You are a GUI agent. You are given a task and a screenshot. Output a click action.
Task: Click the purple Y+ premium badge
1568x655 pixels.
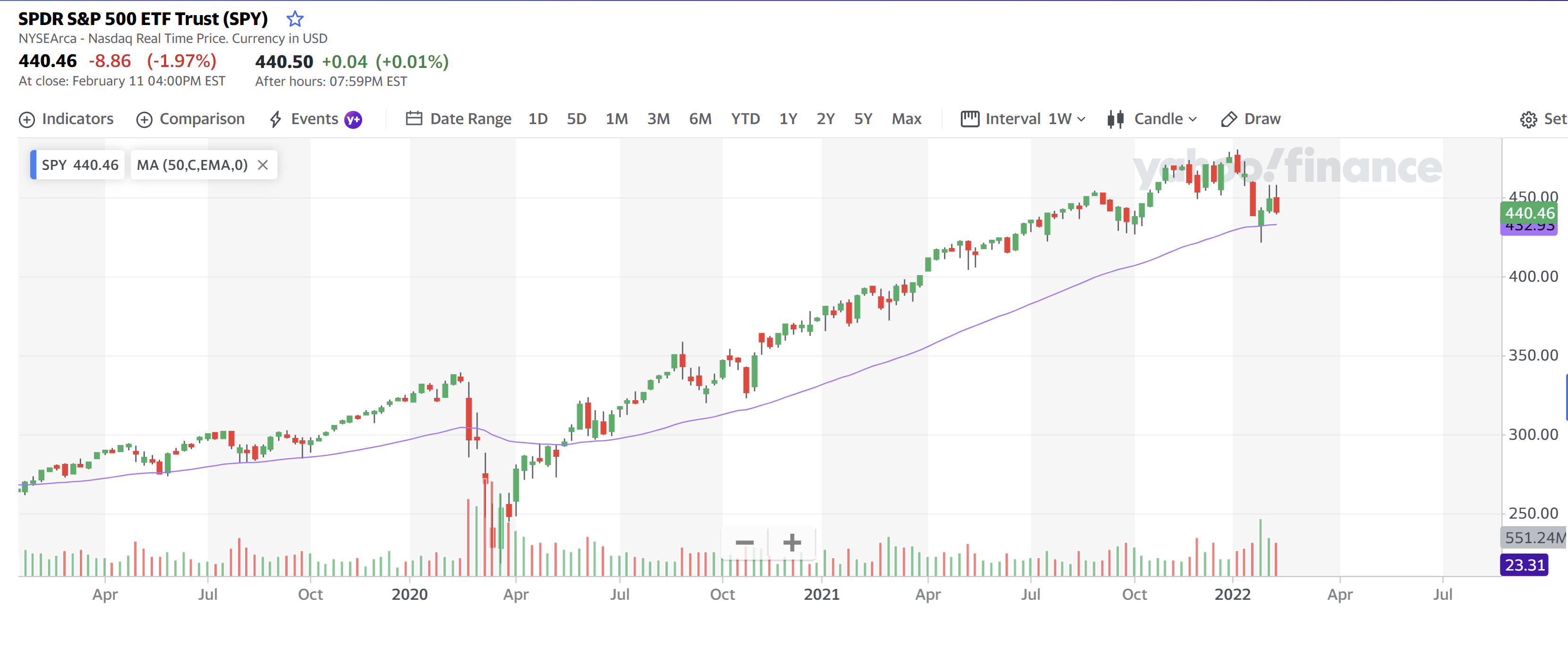coord(353,120)
